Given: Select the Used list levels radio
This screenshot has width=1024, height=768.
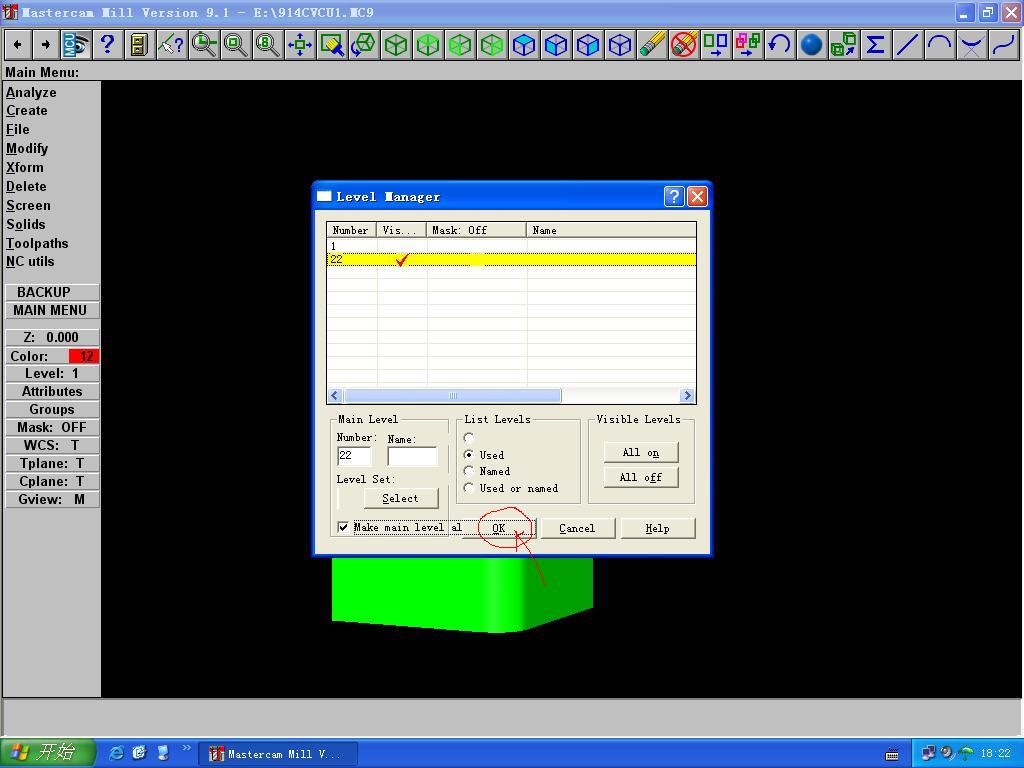Looking at the screenshot, I should click(x=468, y=455).
